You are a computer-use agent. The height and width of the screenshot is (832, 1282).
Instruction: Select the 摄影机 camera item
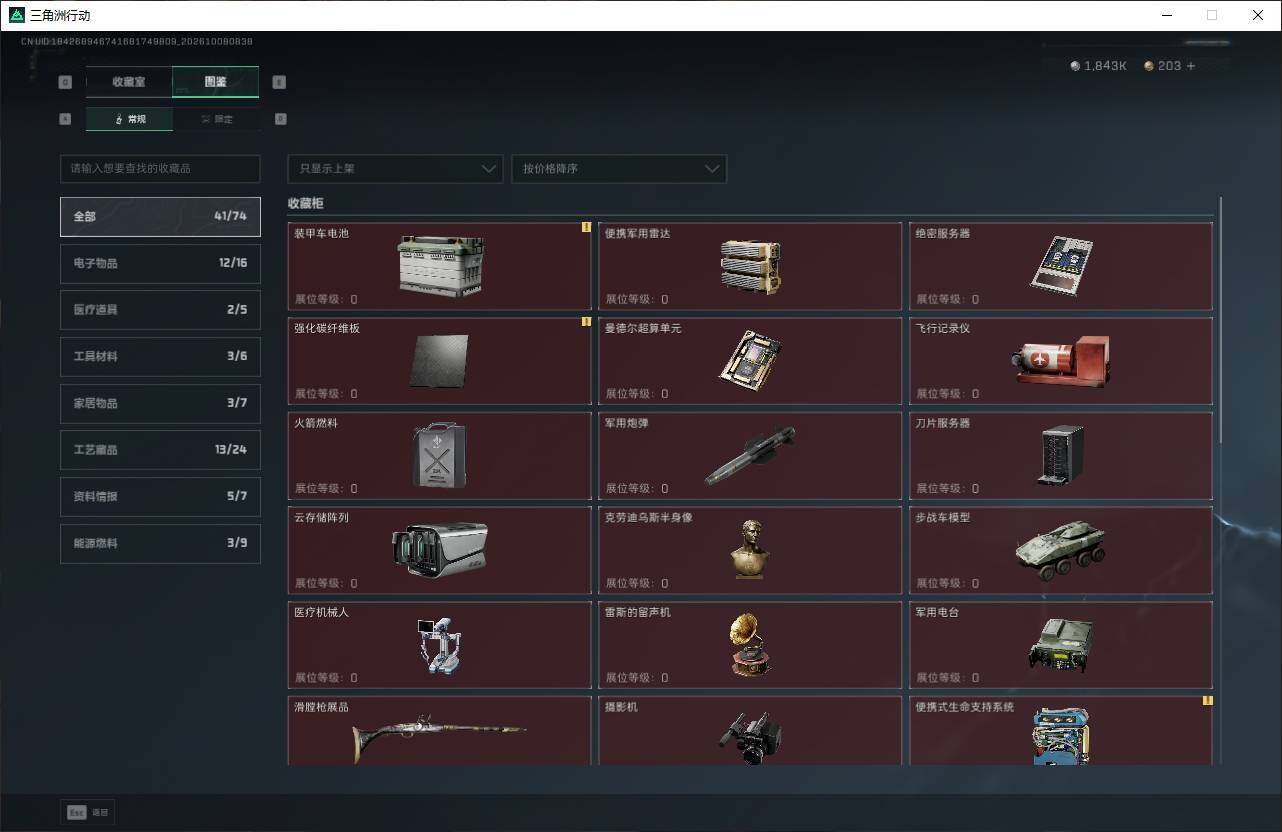tap(750, 730)
